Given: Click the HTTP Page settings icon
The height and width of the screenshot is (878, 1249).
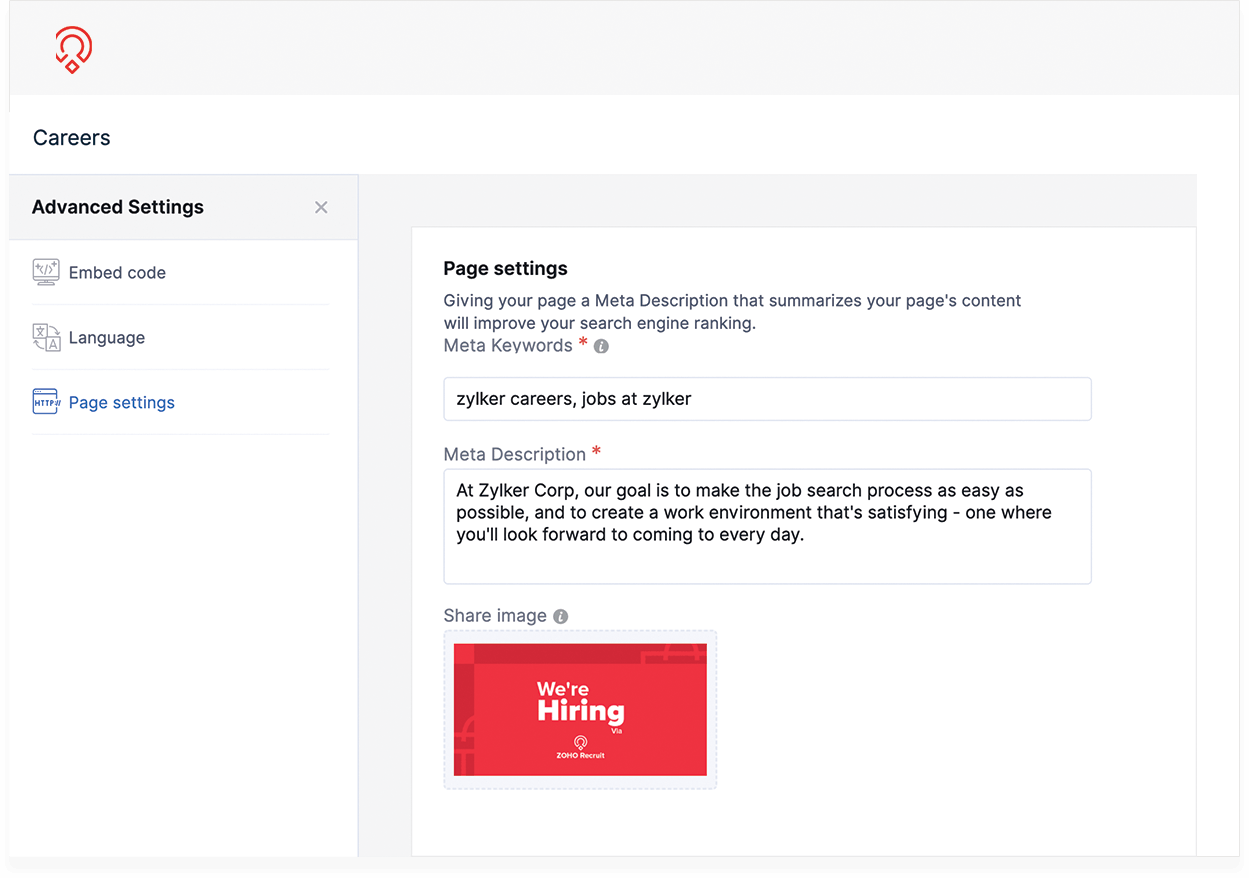Looking at the screenshot, I should [46, 402].
